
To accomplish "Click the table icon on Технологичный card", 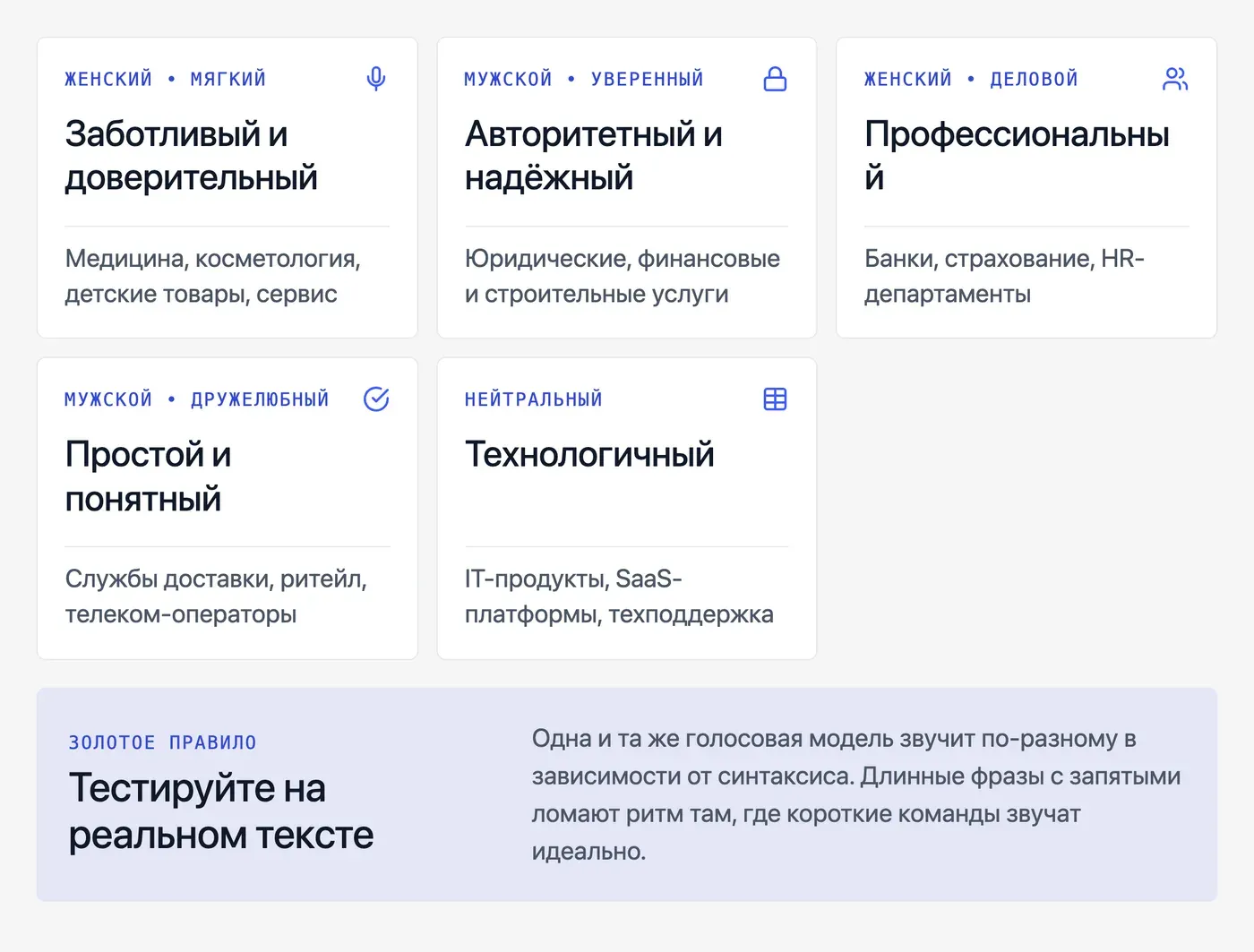I will pyautogui.click(x=775, y=399).
